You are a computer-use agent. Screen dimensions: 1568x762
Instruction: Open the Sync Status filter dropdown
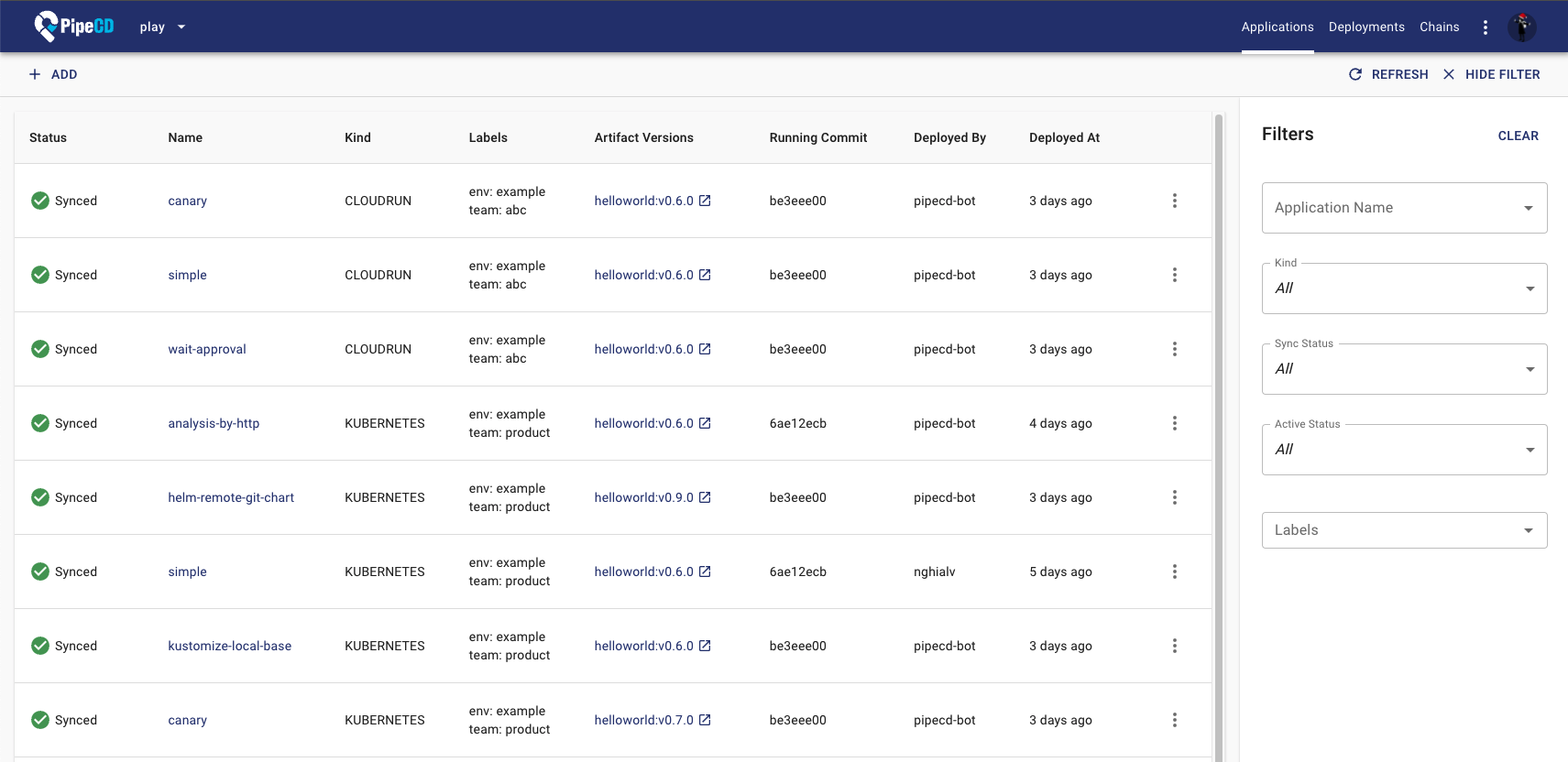tap(1403, 369)
